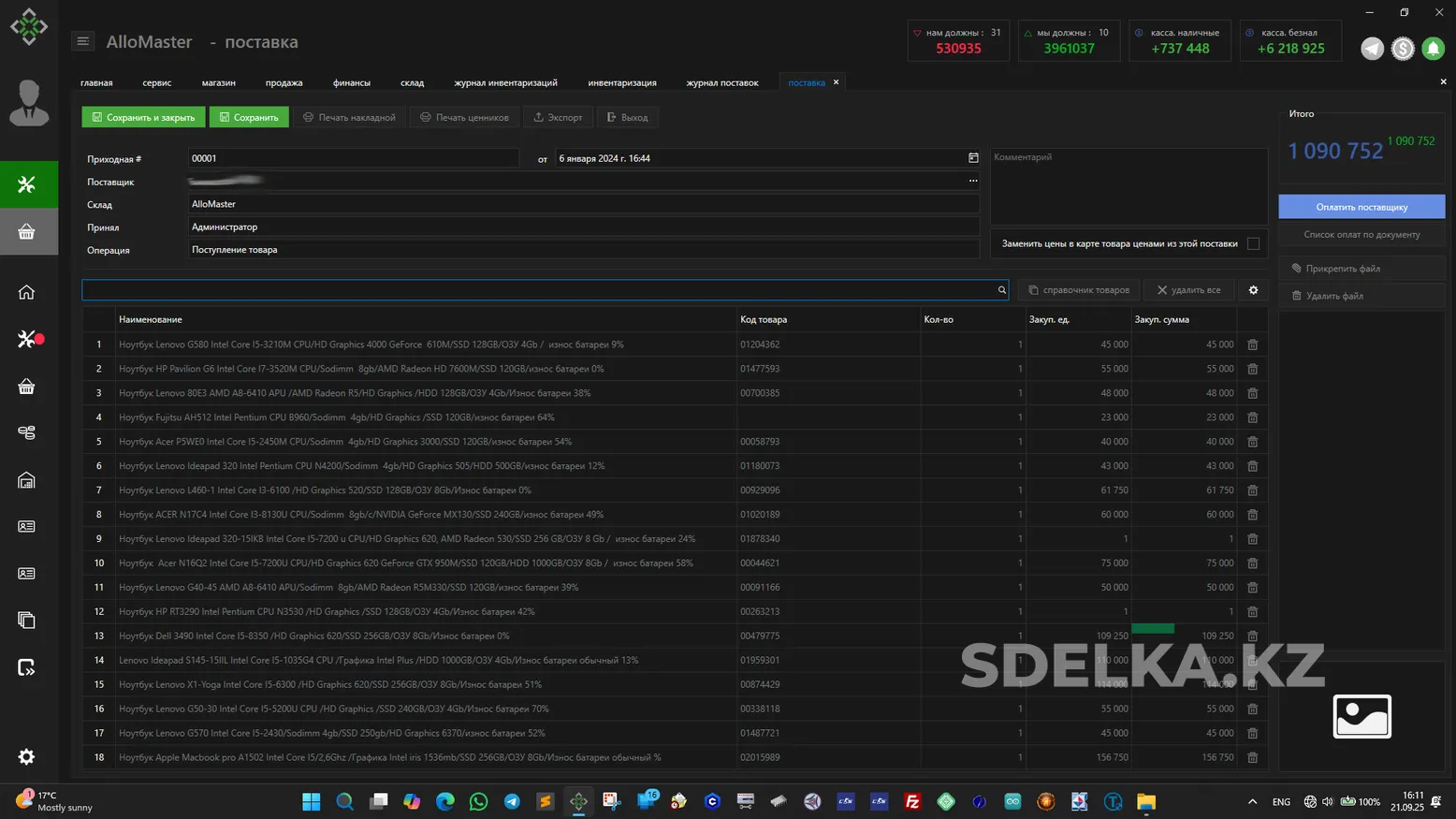Switch to the журнал поставок tab
The image size is (1456, 819).
(x=721, y=82)
